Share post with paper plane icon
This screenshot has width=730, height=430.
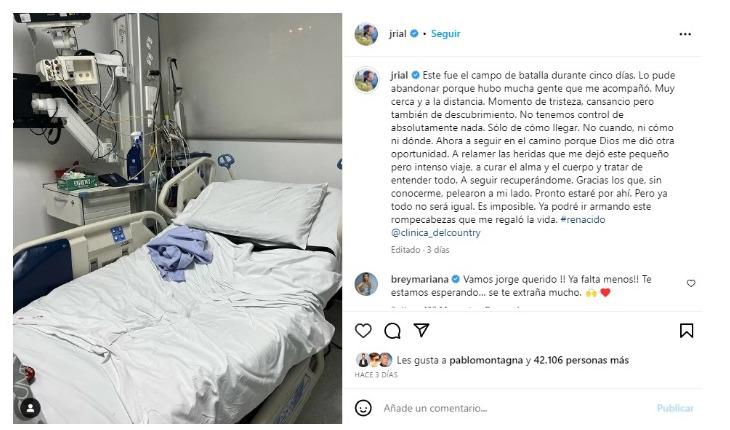(x=421, y=330)
